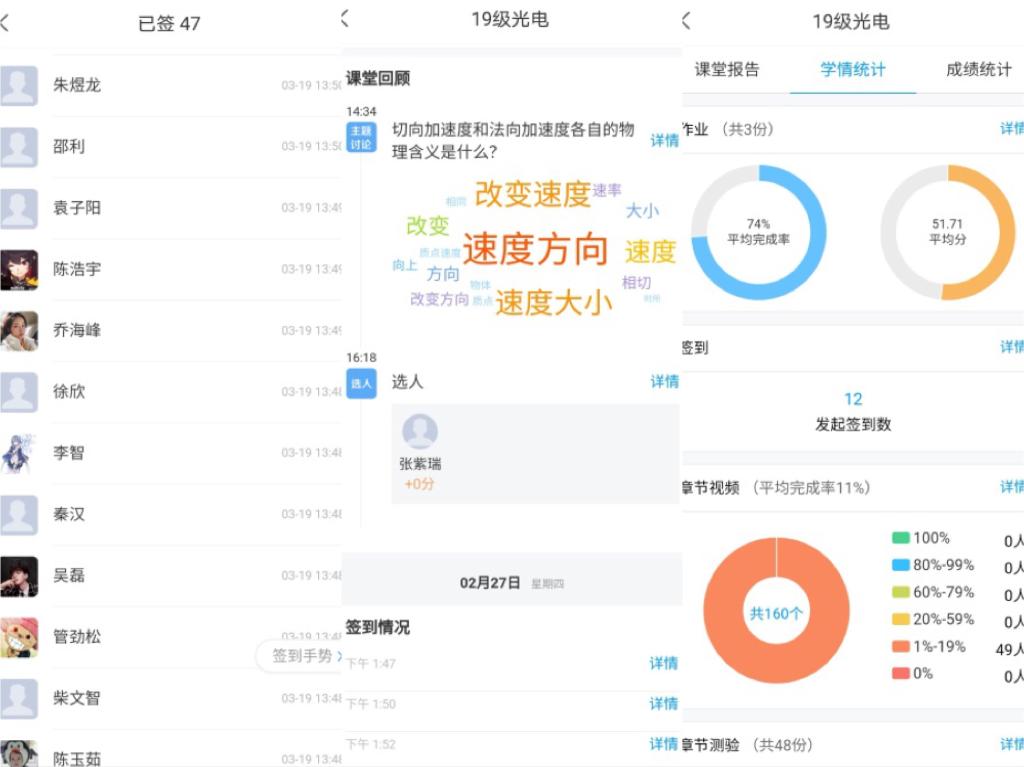
Task: Open 详情 for the 选人 activity
Action: (x=664, y=381)
